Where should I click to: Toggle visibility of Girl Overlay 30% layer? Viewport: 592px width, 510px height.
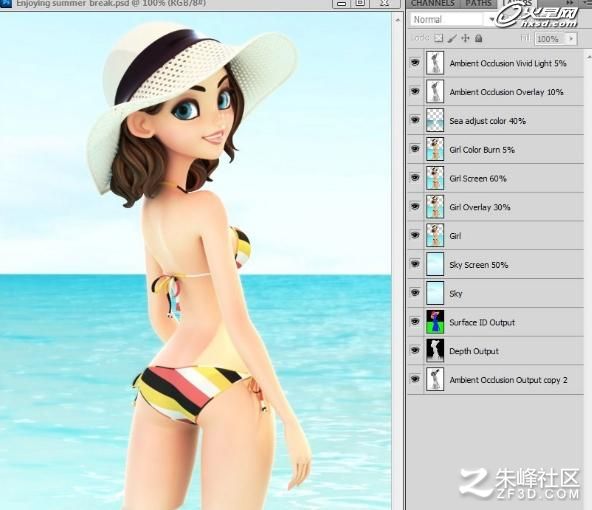coord(415,206)
